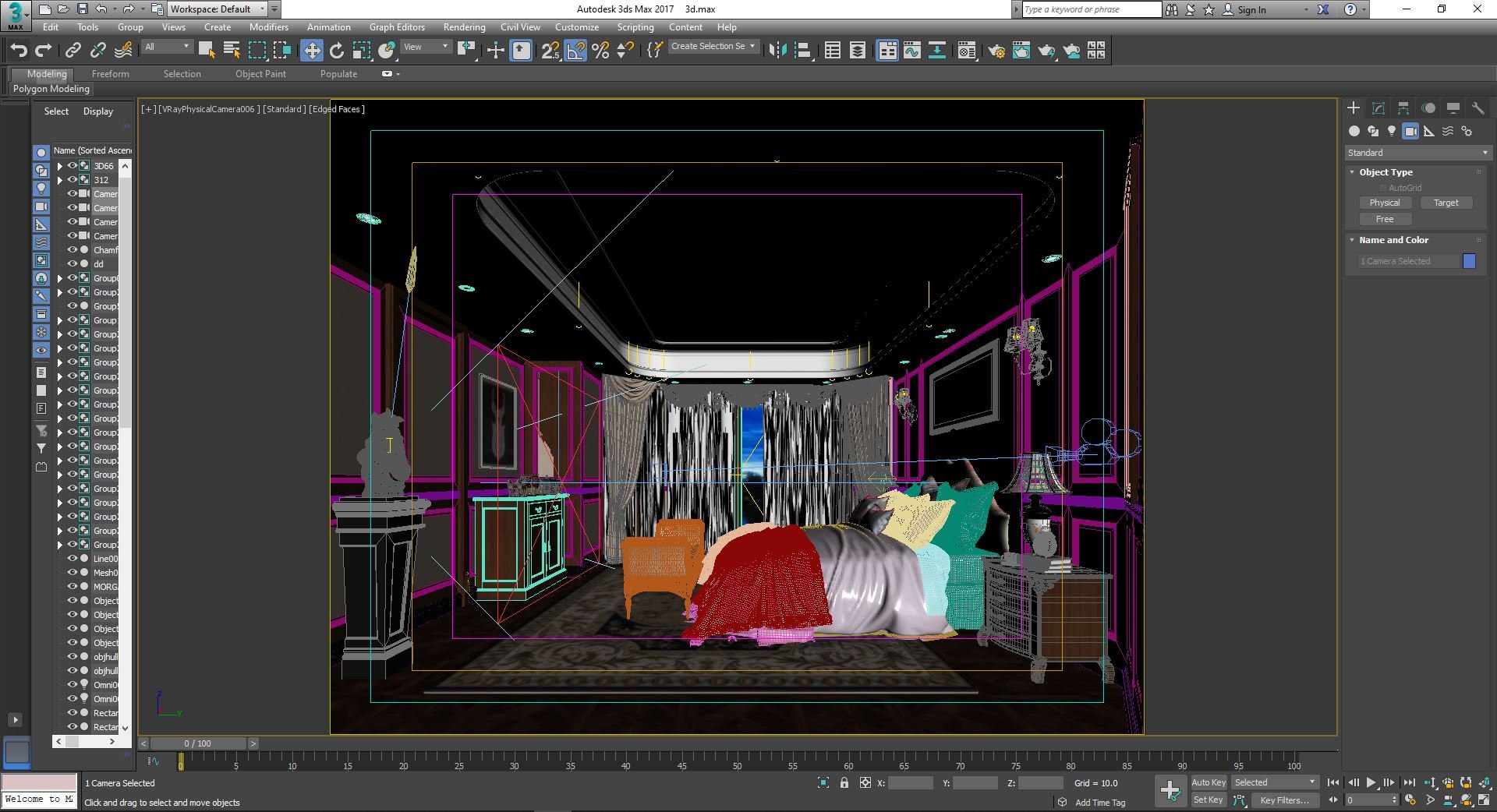Expand the 312 group tree item
This screenshot has height=812, width=1497.
(59, 180)
